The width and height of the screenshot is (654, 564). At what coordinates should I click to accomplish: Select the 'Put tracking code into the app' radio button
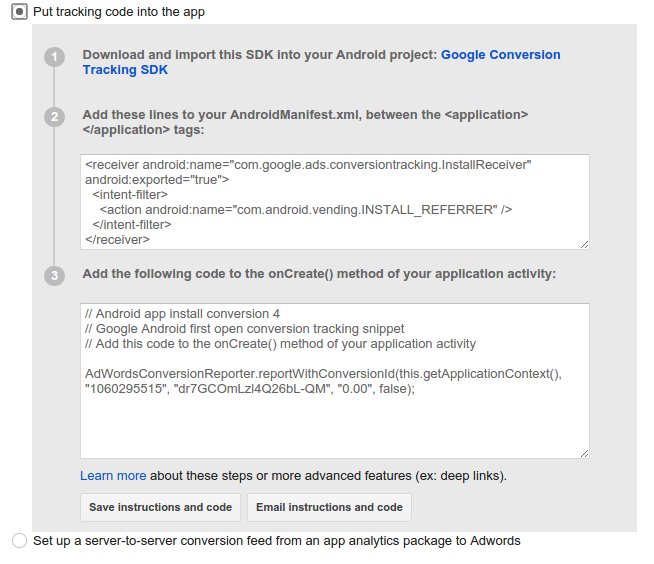[19, 12]
